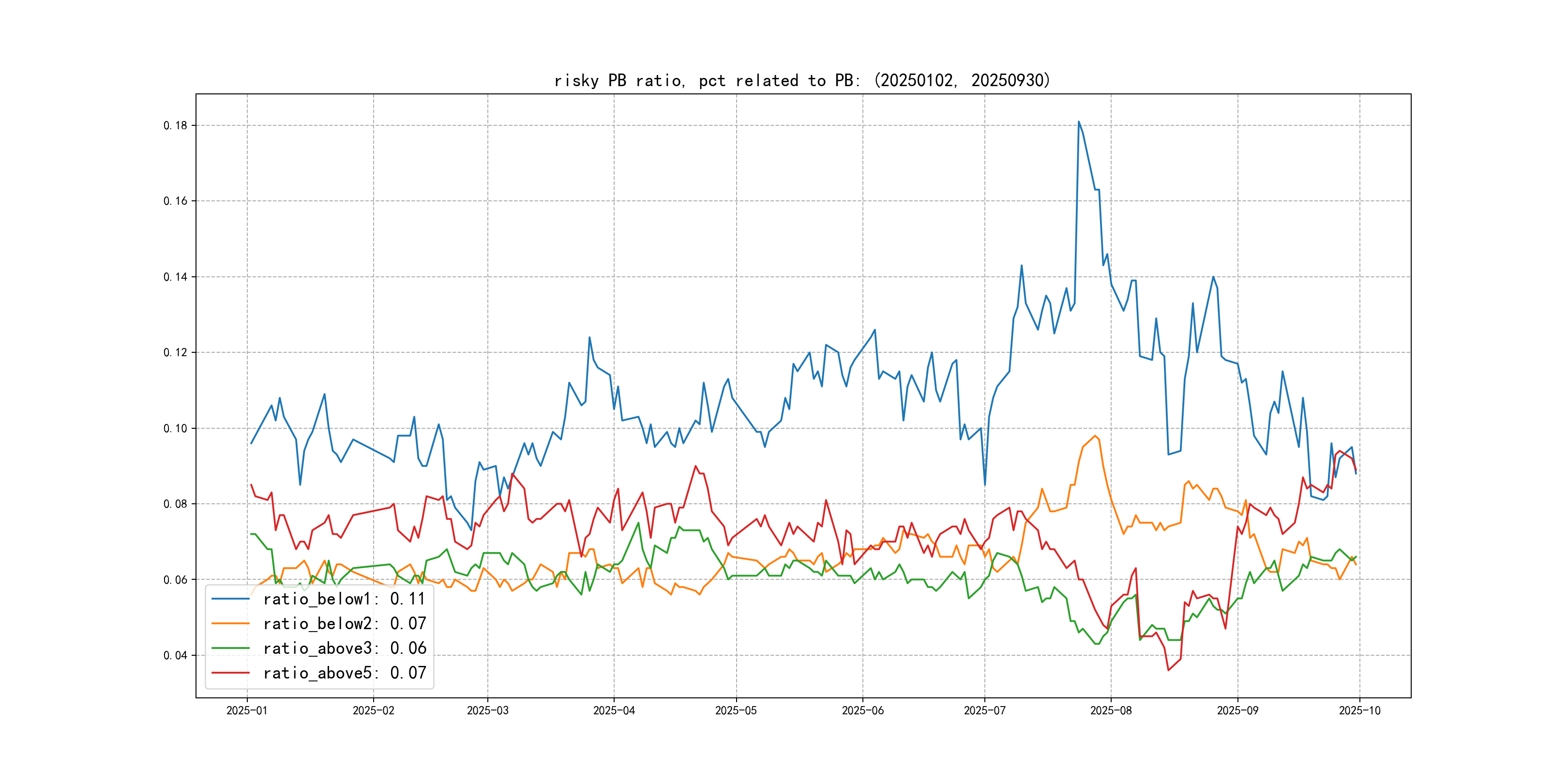Click the 'ratio_below2: 0.07' legend text

[x=344, y=623]
